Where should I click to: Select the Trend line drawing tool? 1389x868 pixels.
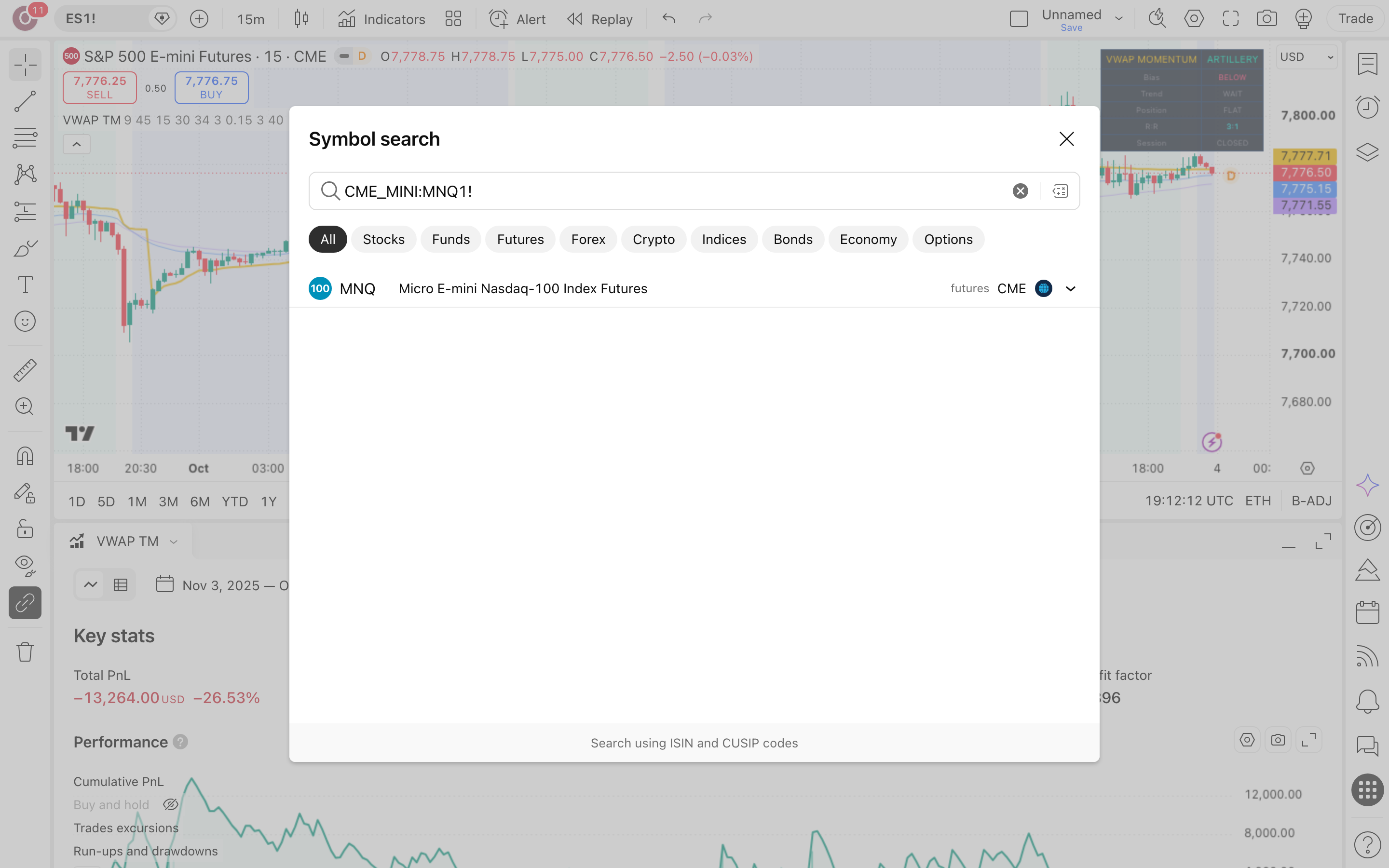[25, 101]
